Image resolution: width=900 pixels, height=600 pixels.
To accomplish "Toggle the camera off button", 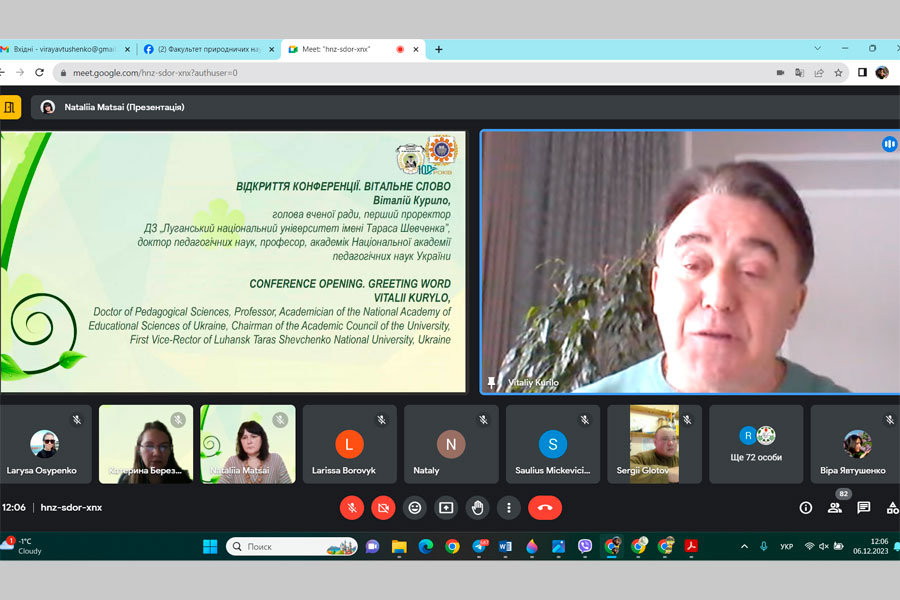I will [383, 508].
